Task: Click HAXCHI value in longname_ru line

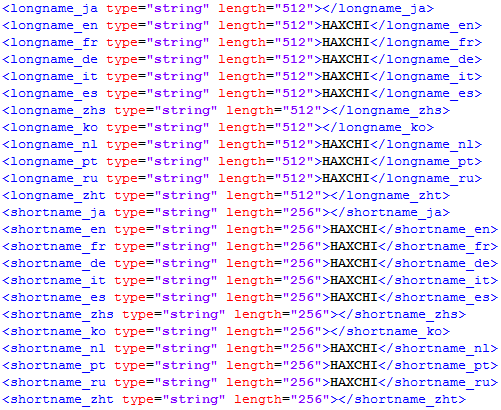Action: click(346, 178)
